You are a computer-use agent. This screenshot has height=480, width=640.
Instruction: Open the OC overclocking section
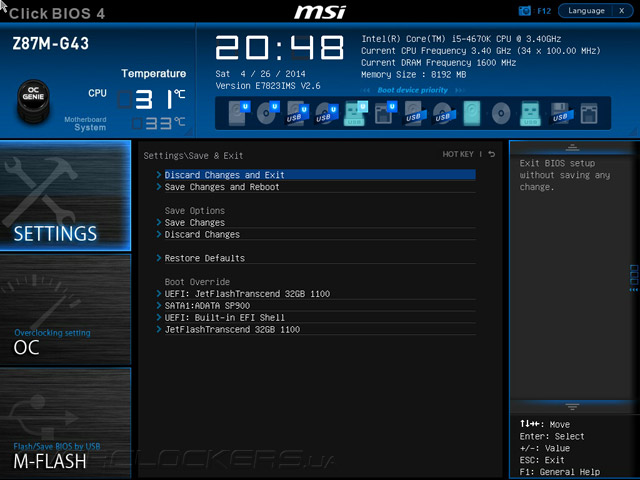pos(65,309)
